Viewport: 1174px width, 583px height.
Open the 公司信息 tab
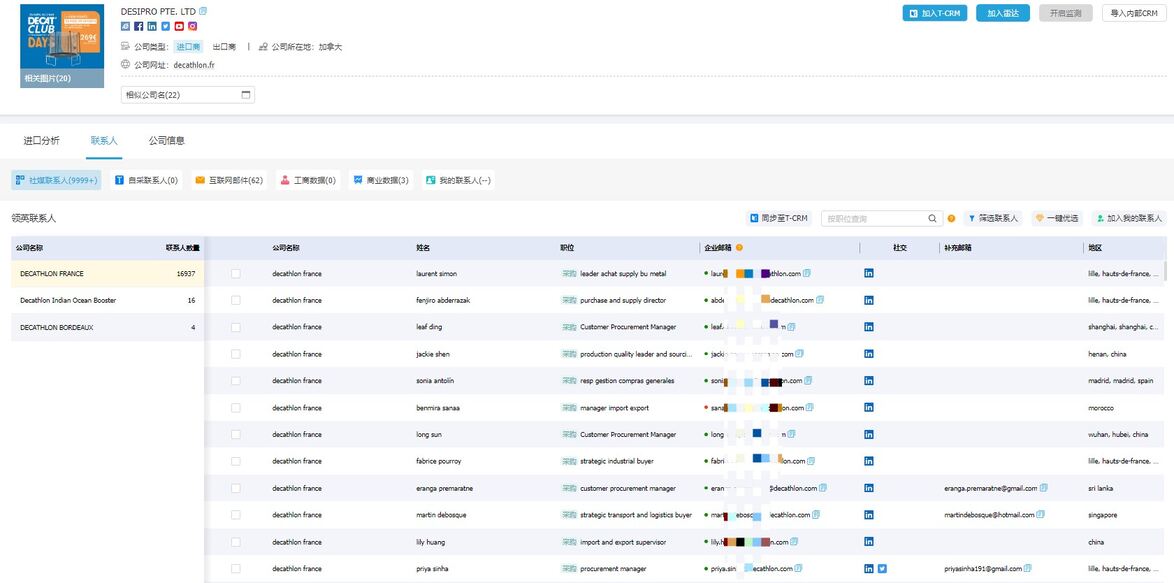(166, 141)
